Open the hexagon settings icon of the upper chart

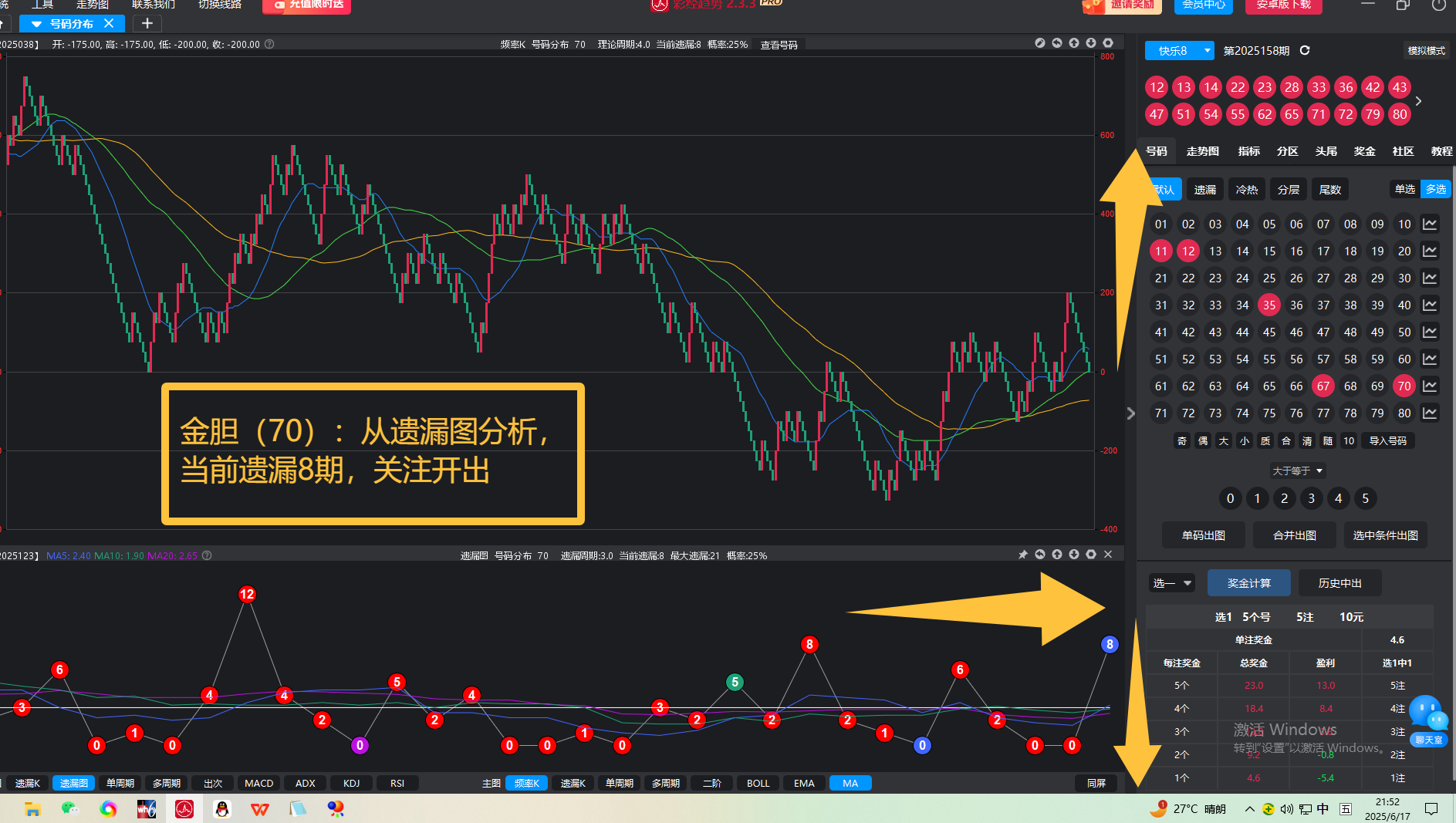pyautogui.click(x=1108, y=43)
